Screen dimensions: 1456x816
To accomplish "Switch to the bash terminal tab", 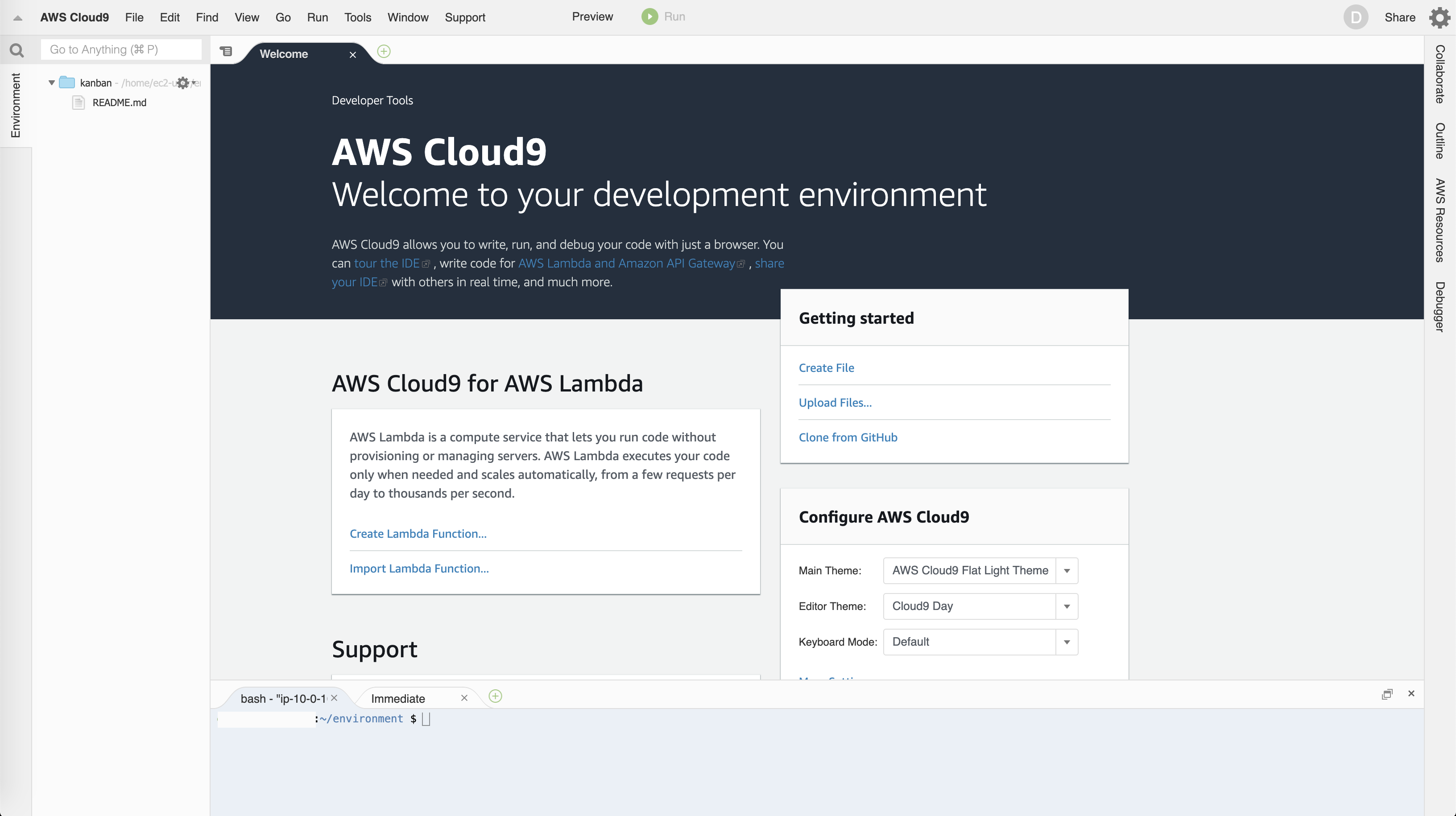I will [x=283, y=698].
